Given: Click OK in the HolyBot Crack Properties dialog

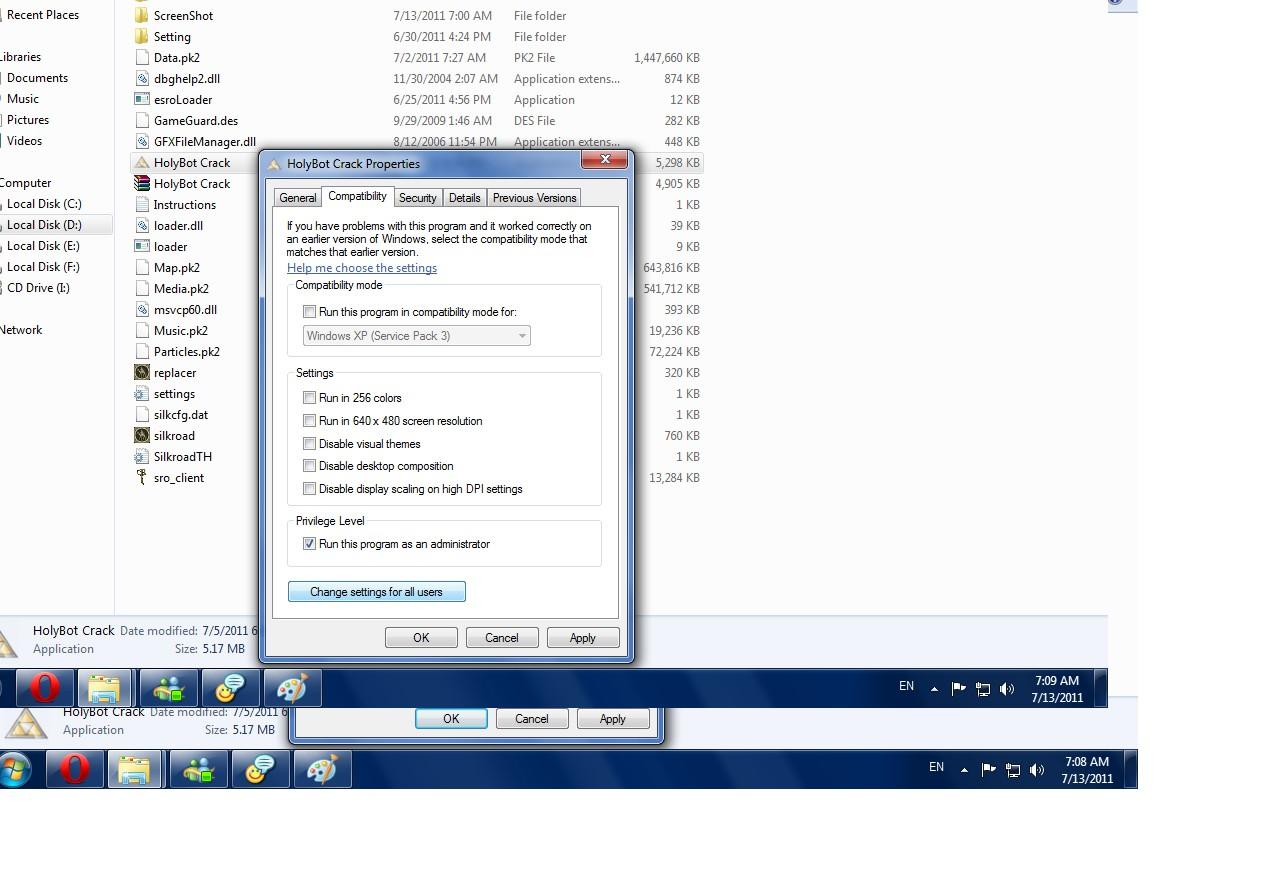Looking at the screenshot, I should [421, 638].
